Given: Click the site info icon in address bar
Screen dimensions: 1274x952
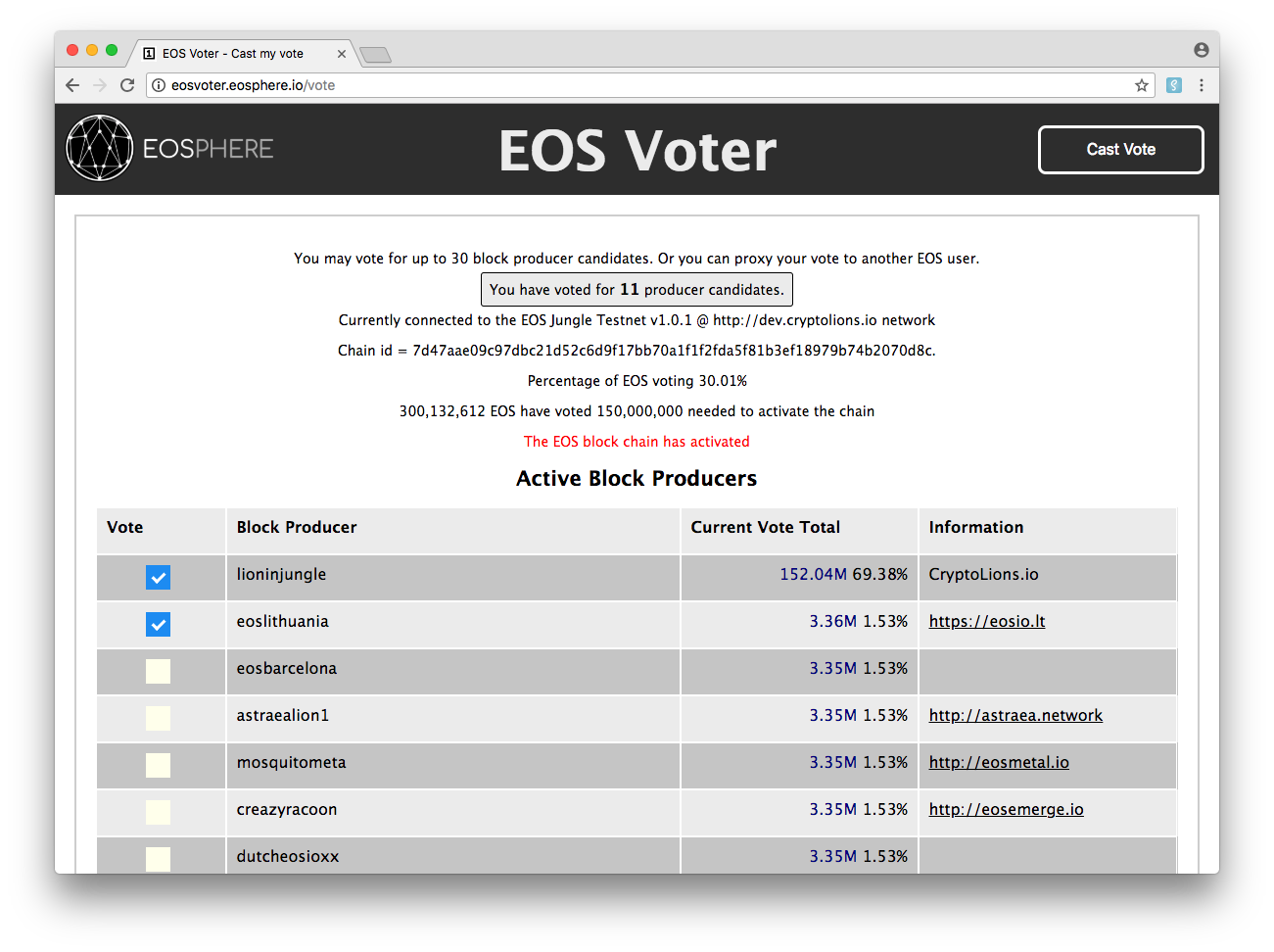Looking at the screenshot, I should 159,85.
